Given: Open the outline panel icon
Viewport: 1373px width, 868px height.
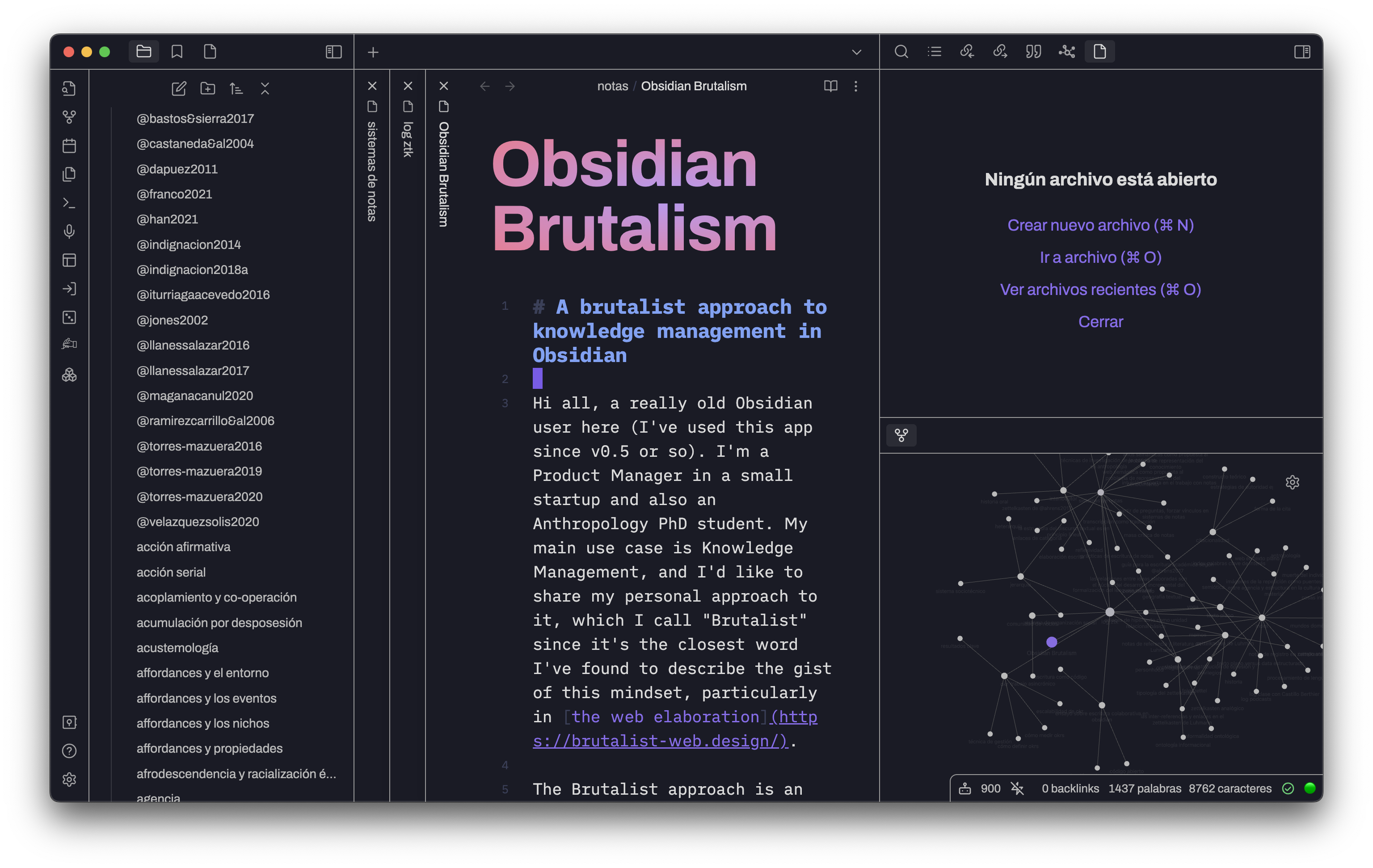Looking at the screenshot, I should click(934, 52).
